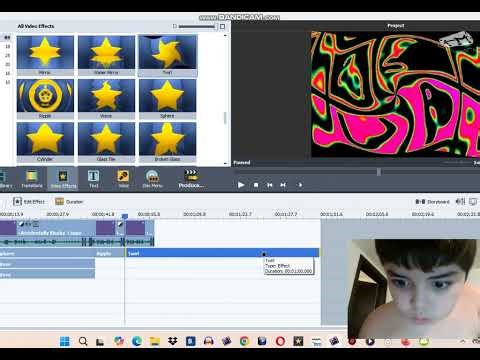The width and height of the screenshot is (480, 360).
Task: Open the audio mixer icon beside Storyboard
Action: point(460,201)
